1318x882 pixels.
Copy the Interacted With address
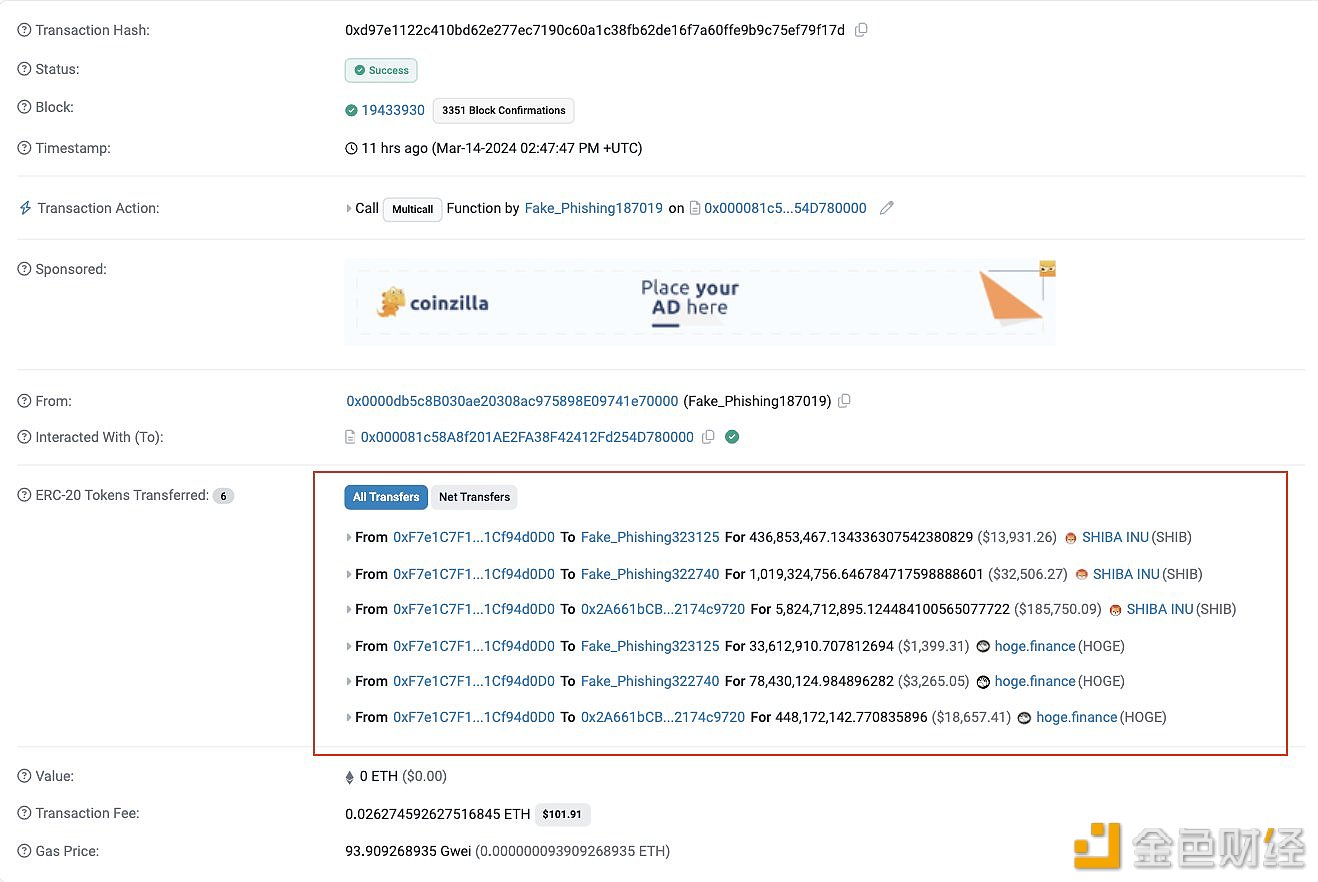tap(708, 437)
